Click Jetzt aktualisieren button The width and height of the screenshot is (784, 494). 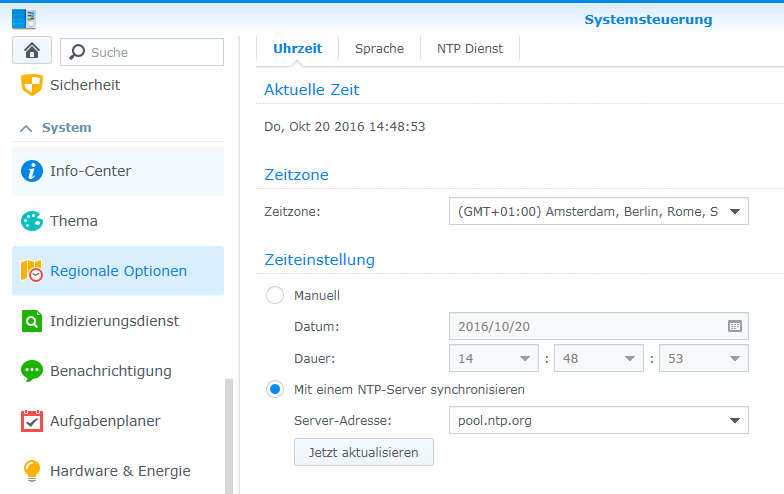click(x=364, y=452)
